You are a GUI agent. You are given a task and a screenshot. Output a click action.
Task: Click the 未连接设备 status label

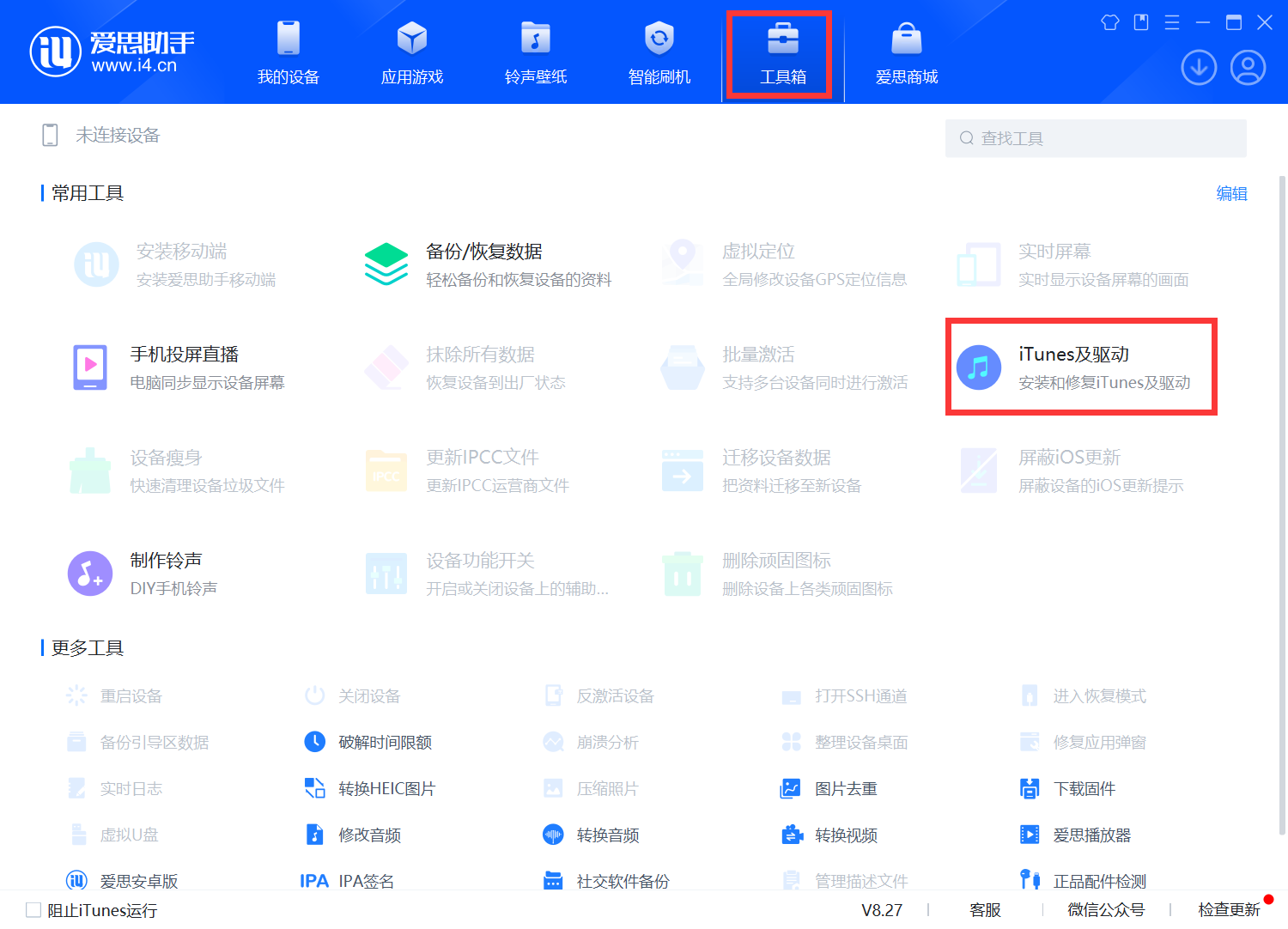coord(118,135)
